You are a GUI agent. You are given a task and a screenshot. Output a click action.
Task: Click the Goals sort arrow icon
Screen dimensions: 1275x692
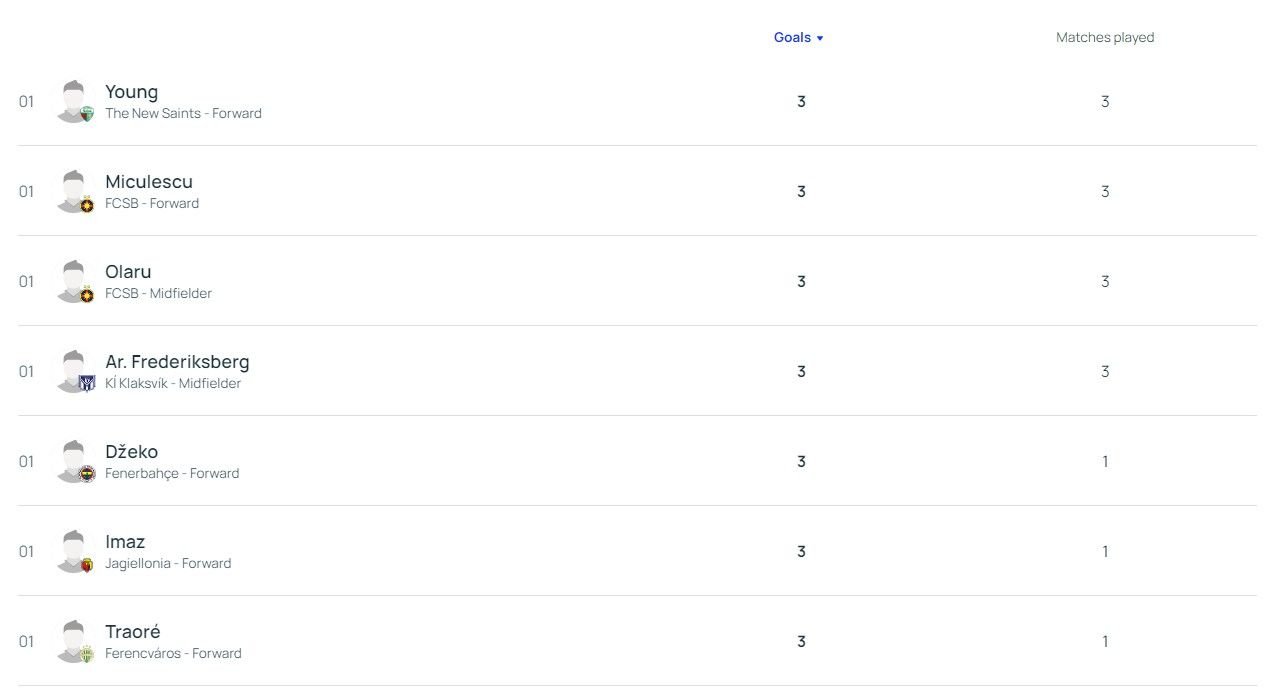coord(820,38)
